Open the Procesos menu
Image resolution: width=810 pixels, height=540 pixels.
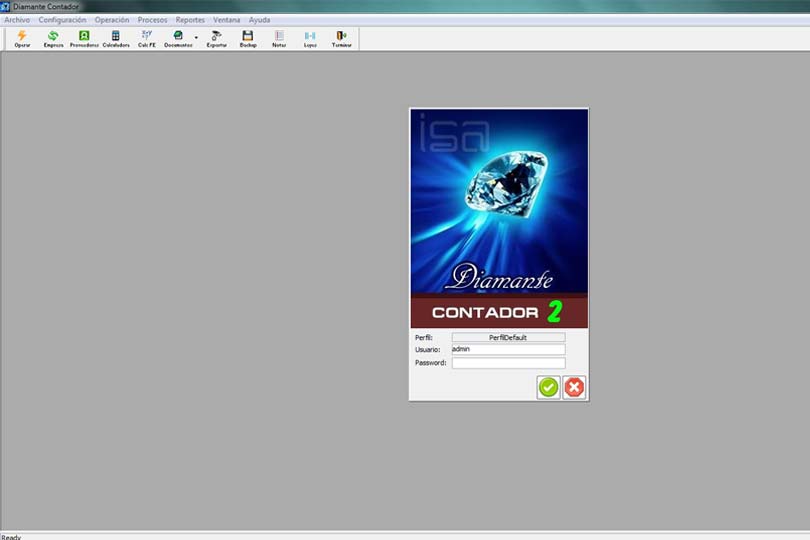152,20
